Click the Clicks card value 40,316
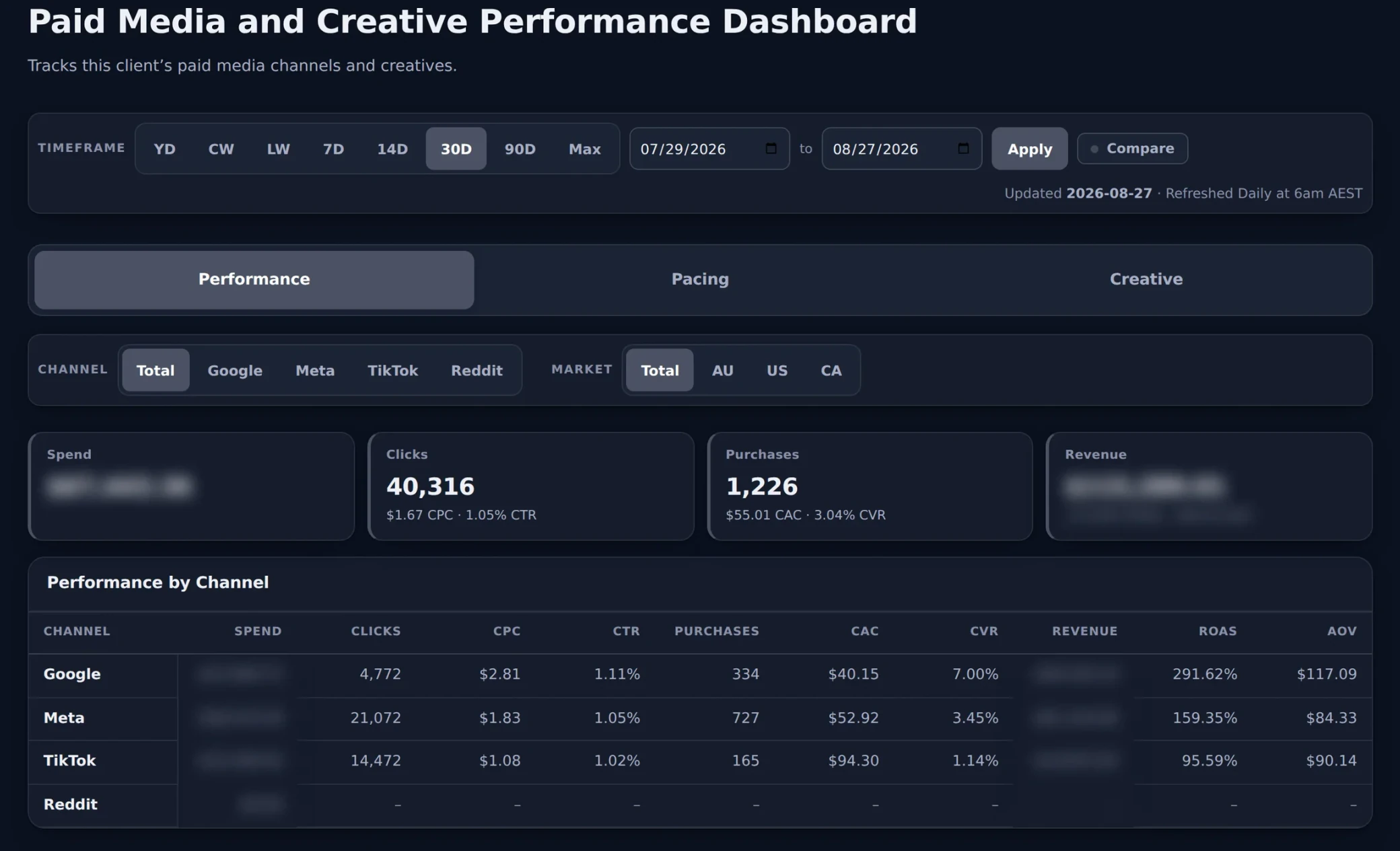 [430, 486]
